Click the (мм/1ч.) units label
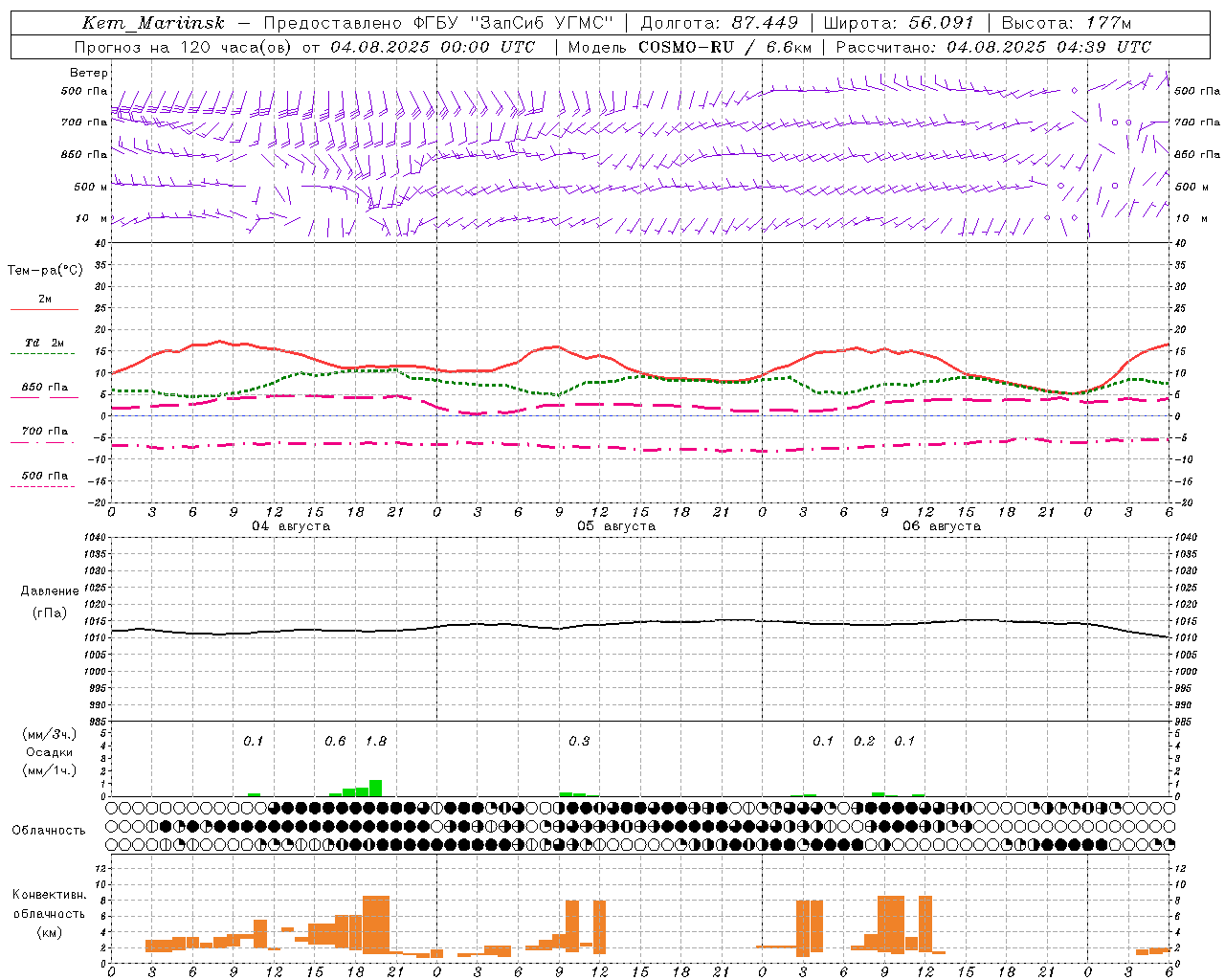The image size is (1225, 980). [x=50, y=770]
